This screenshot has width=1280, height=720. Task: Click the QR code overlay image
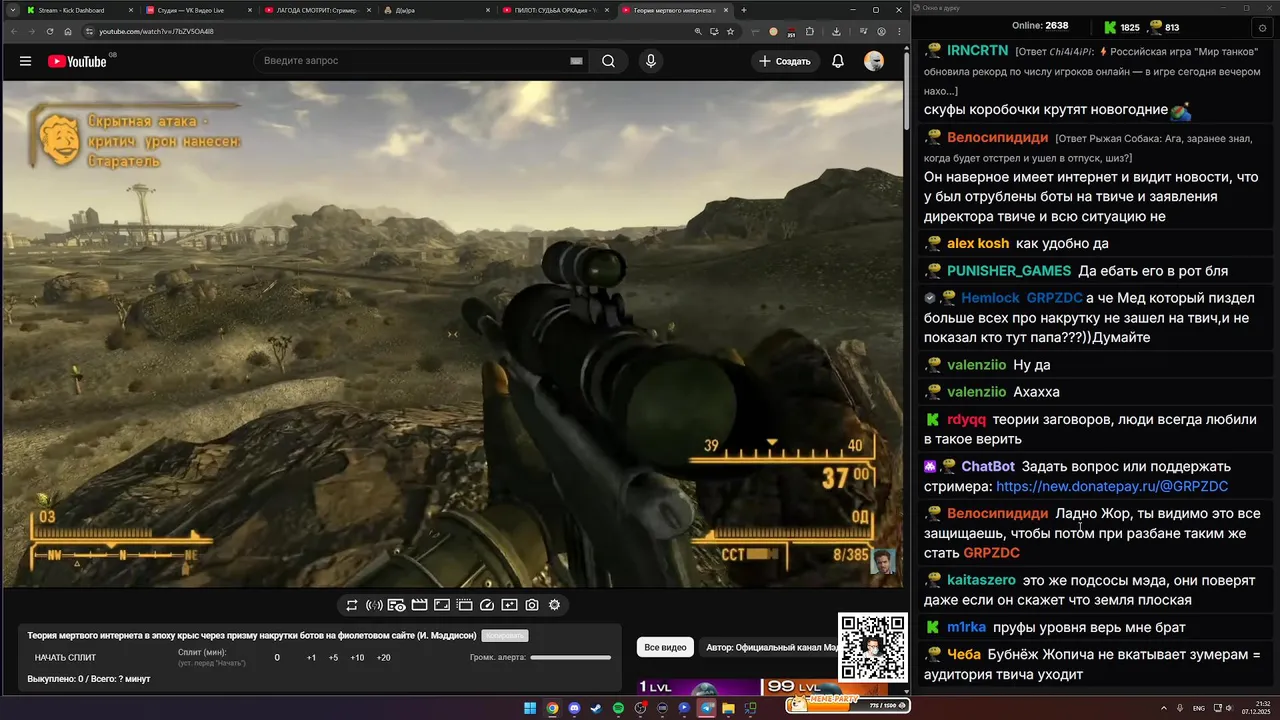pyautogui.click(x=873, y=648)
